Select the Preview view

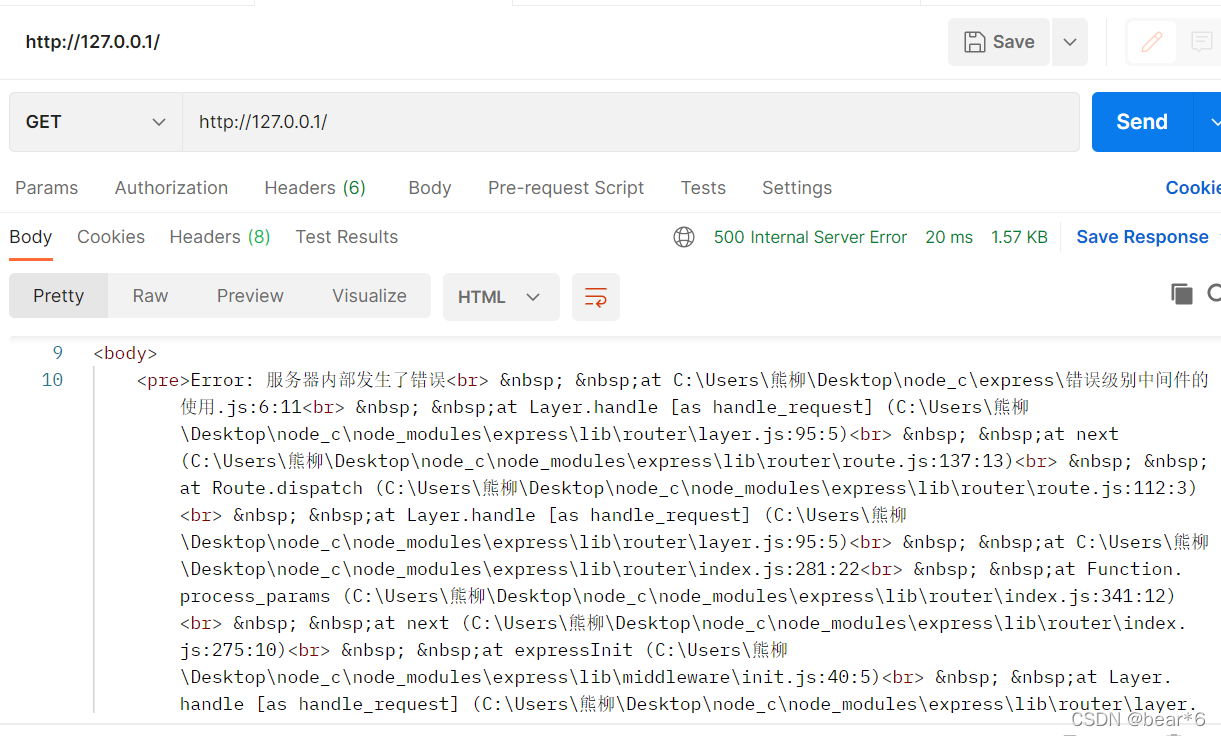pyautogui.click(x=250, y=296)
